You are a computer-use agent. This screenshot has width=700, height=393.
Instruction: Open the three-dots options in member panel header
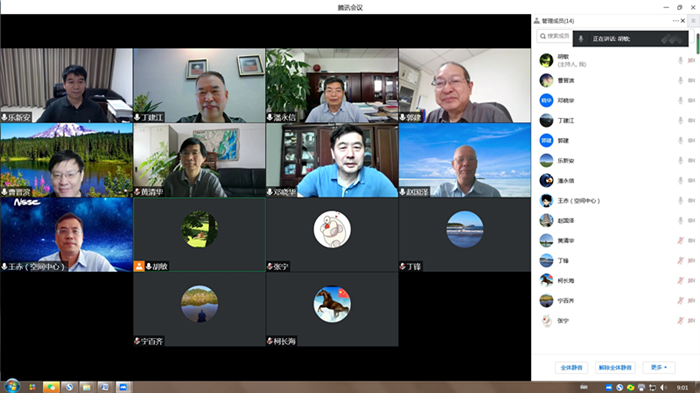(675, 21)
